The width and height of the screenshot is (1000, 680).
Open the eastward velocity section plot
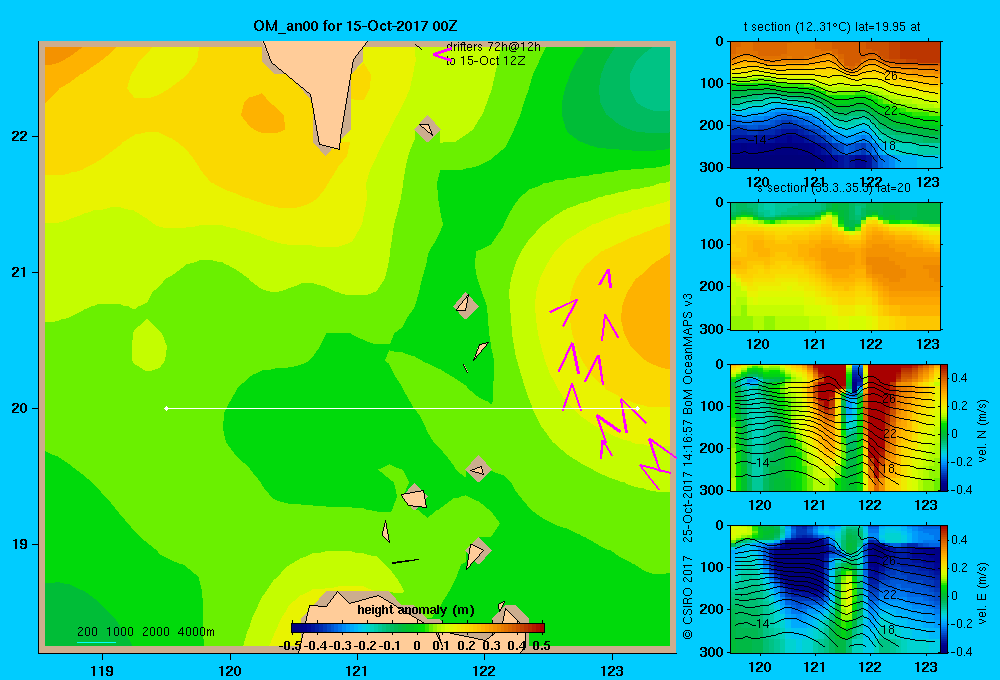835,589
